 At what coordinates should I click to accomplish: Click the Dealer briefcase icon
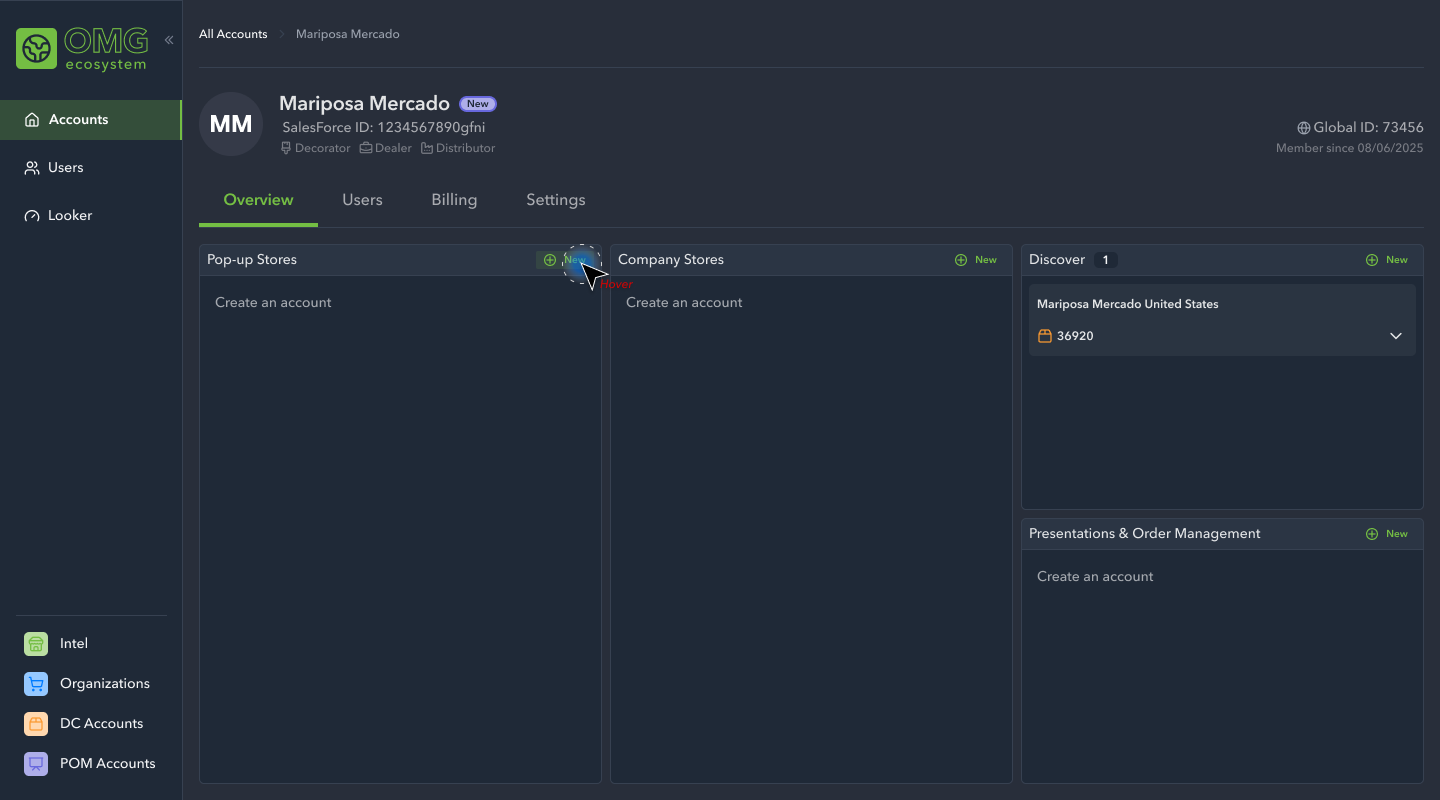[x=366, y=148]
